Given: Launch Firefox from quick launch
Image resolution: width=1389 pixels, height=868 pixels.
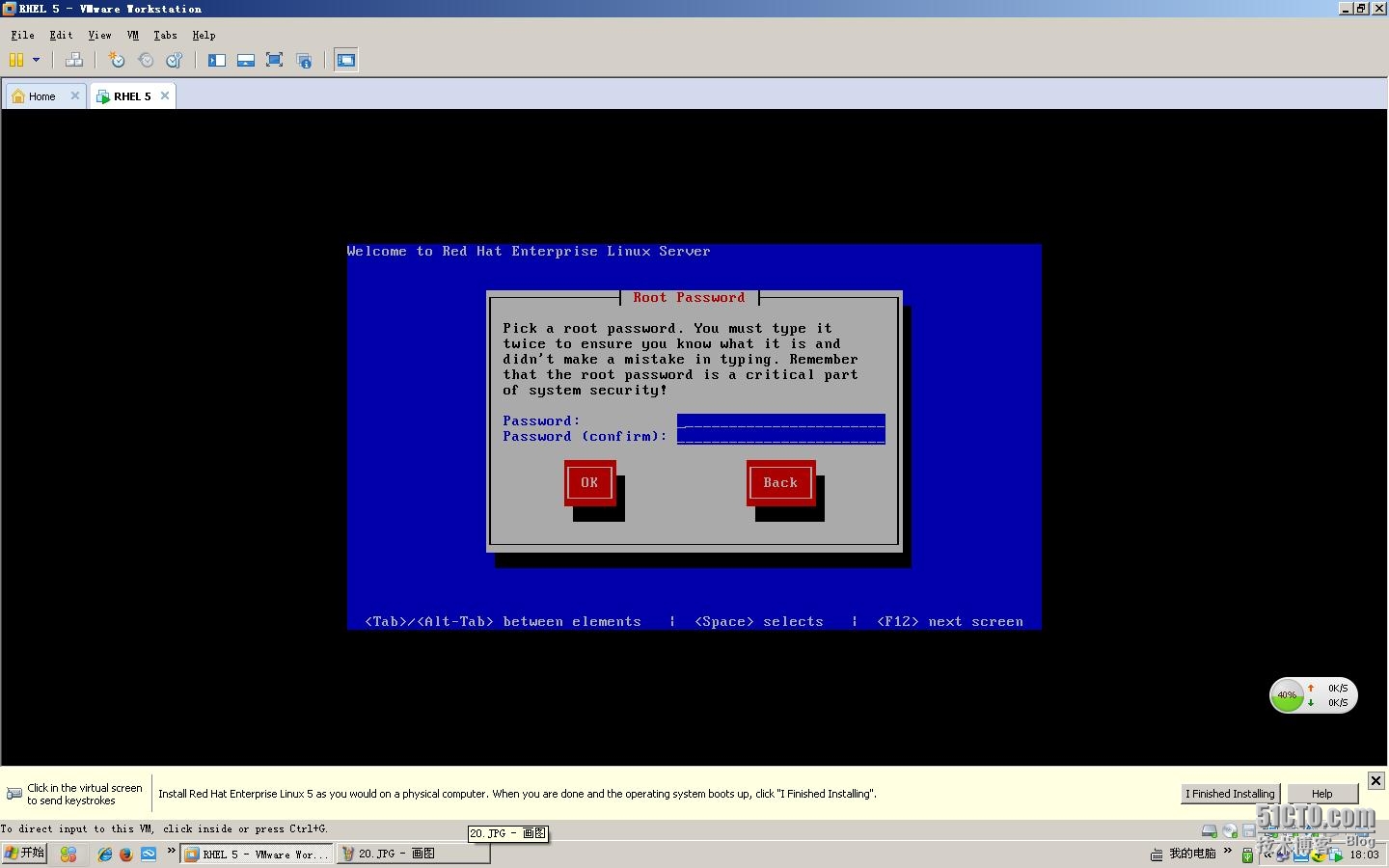Looking at the screenshot, I should pos(126,854).
